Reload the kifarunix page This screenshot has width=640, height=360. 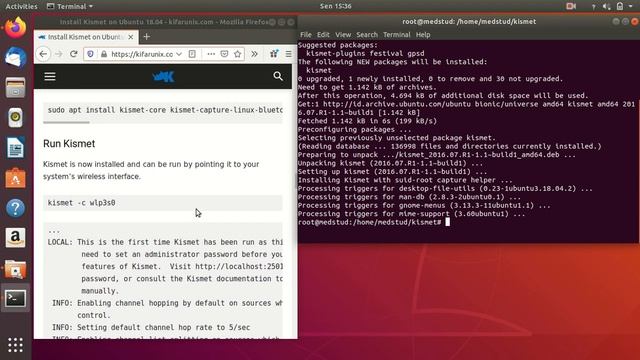pyautogui.click(x=73, y=54)
